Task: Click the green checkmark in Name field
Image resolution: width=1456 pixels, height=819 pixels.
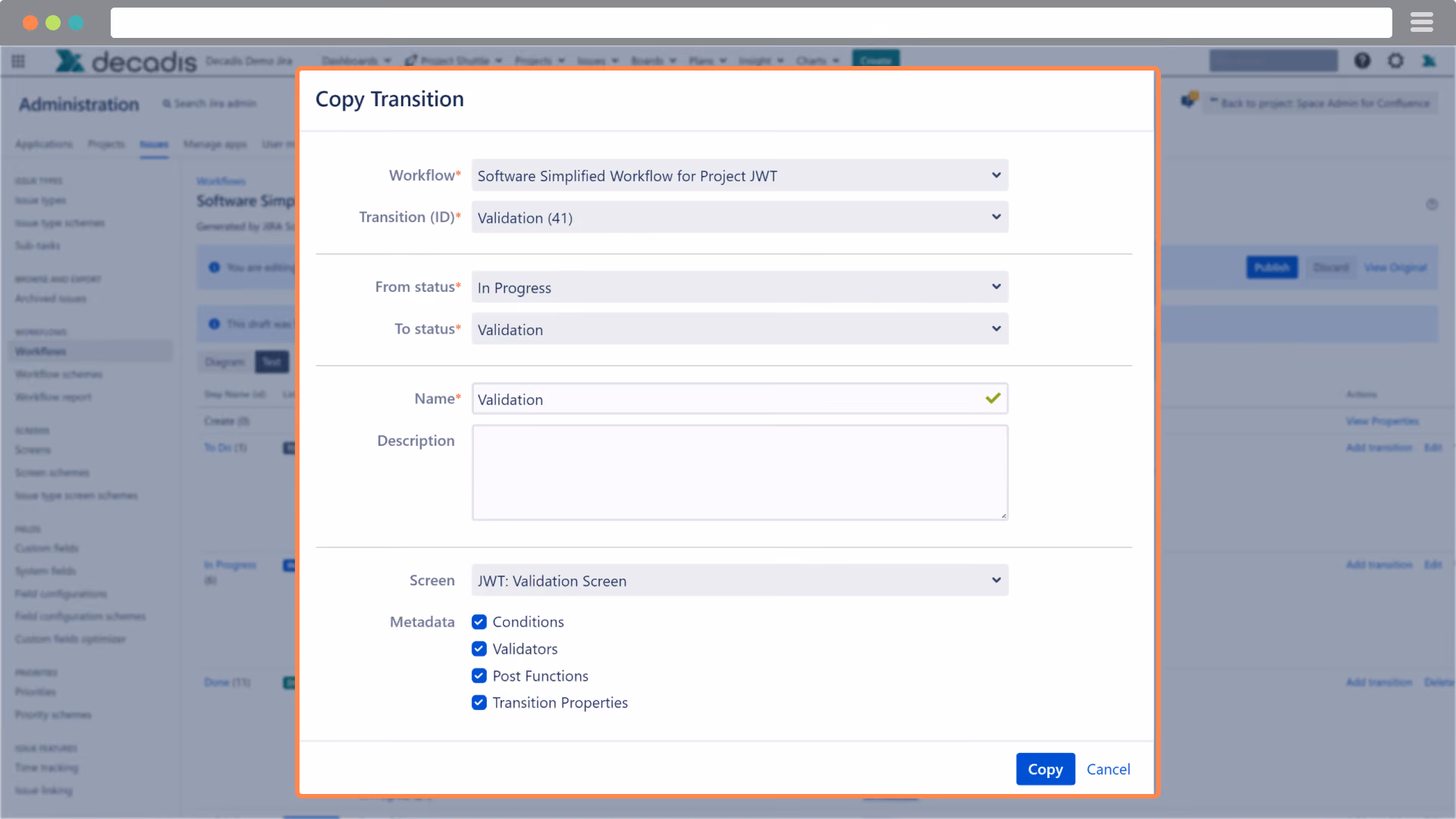Action: pyautogui.click(x=993, y=398)
